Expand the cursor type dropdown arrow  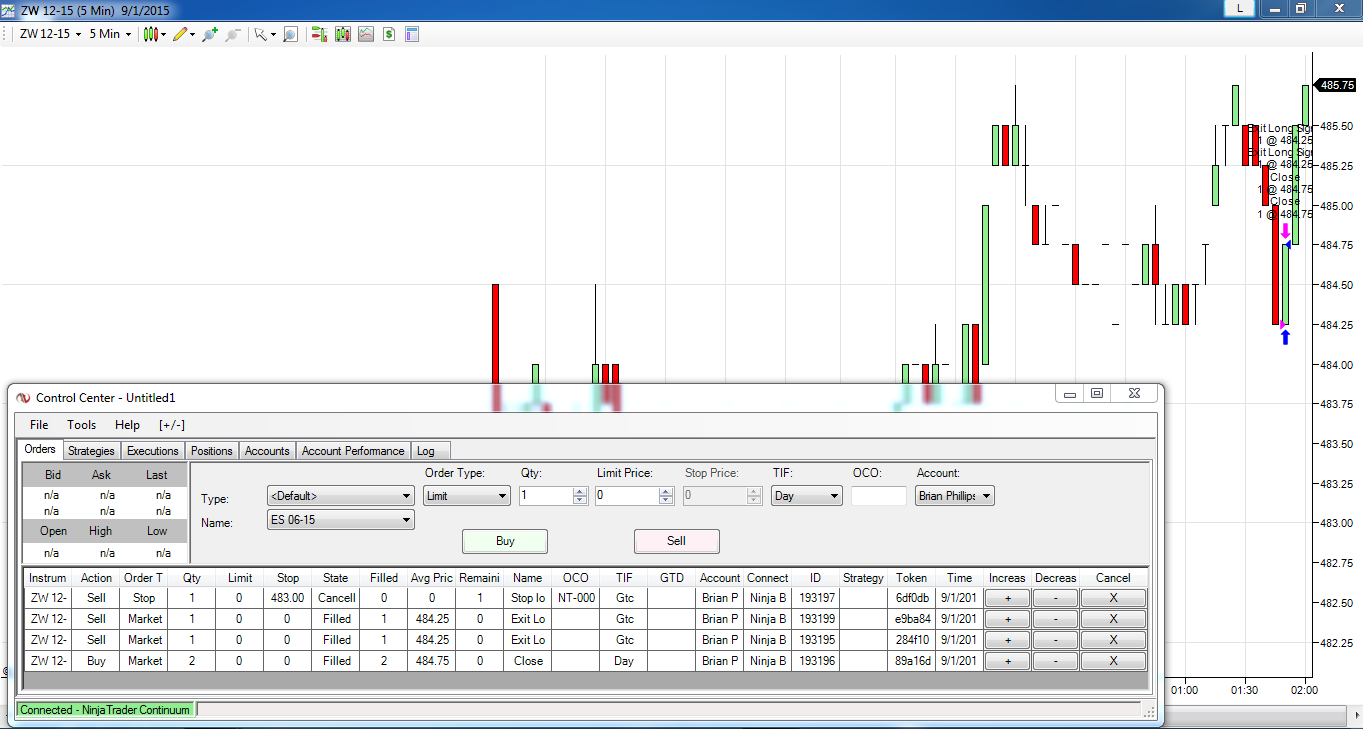pos(272,34)
